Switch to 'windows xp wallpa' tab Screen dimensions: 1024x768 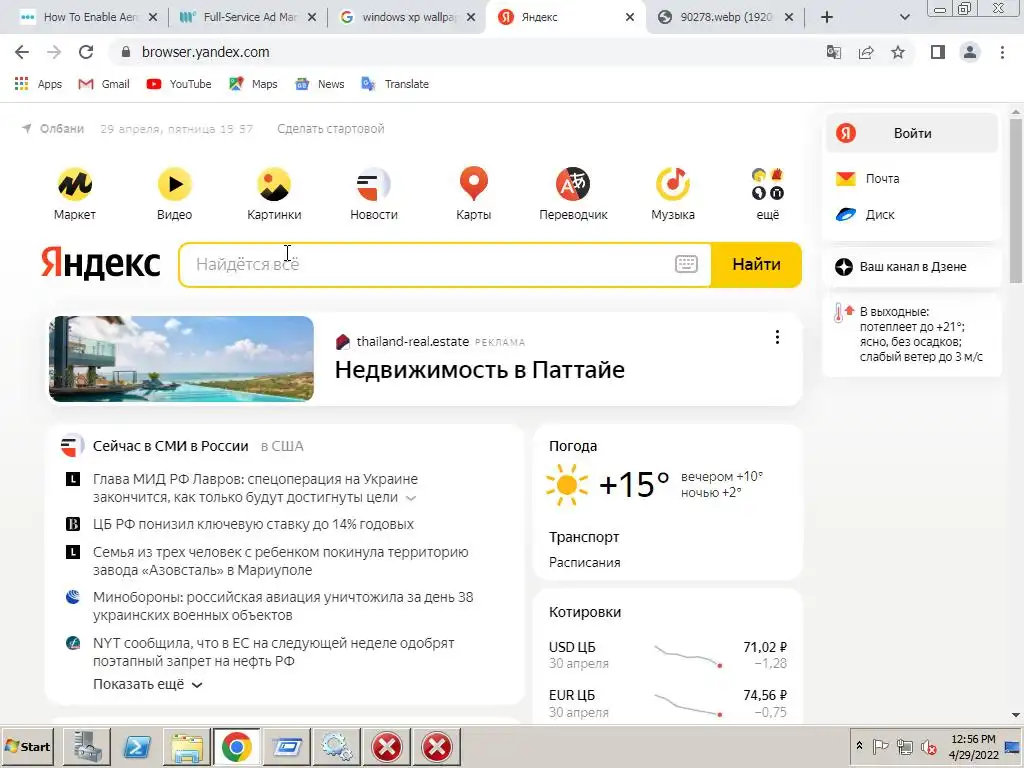(408, 17)
